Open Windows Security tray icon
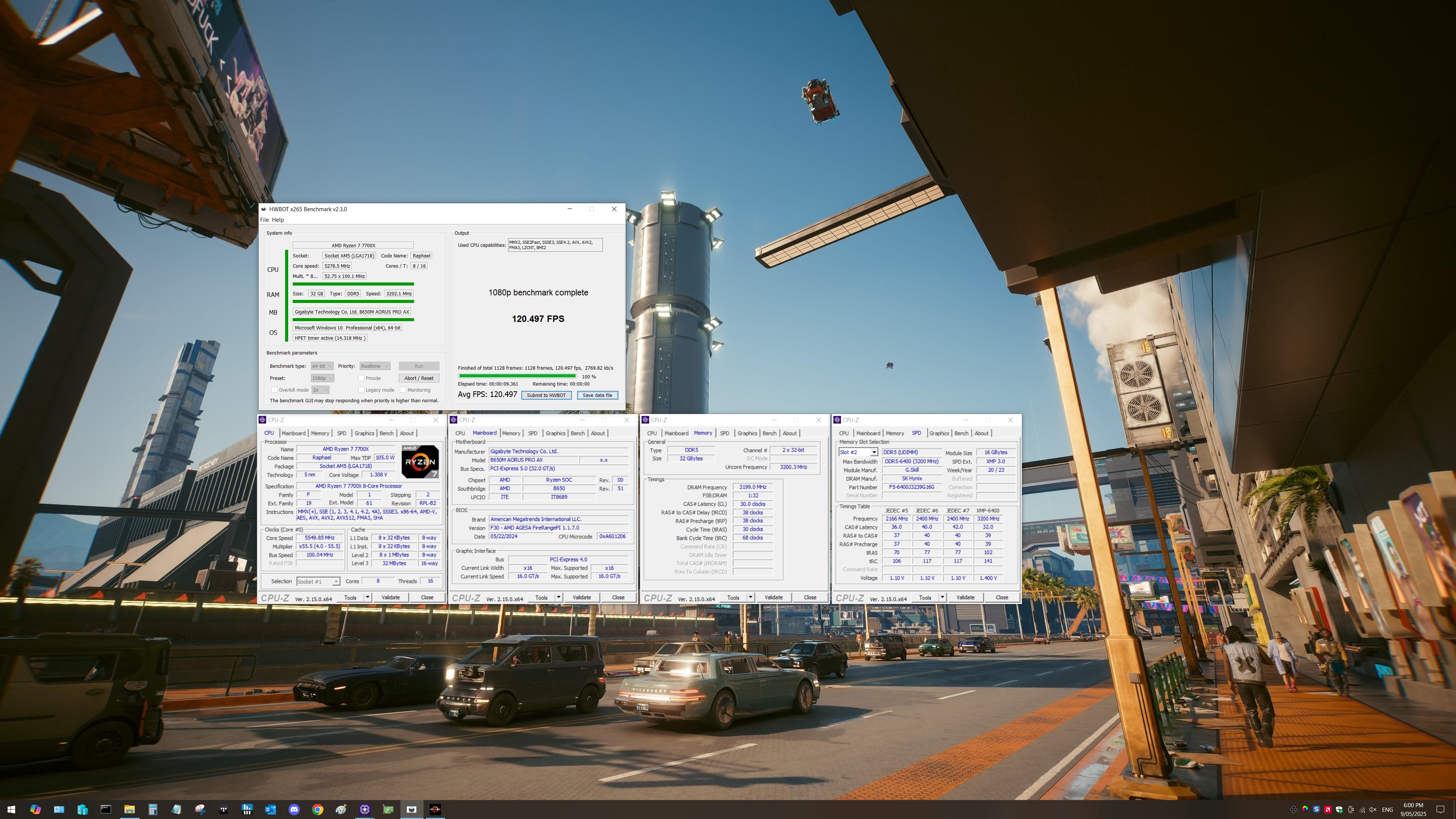The height and width of the screenshot is (819, 1456). pyautogui.click(x=1339, y=810)
